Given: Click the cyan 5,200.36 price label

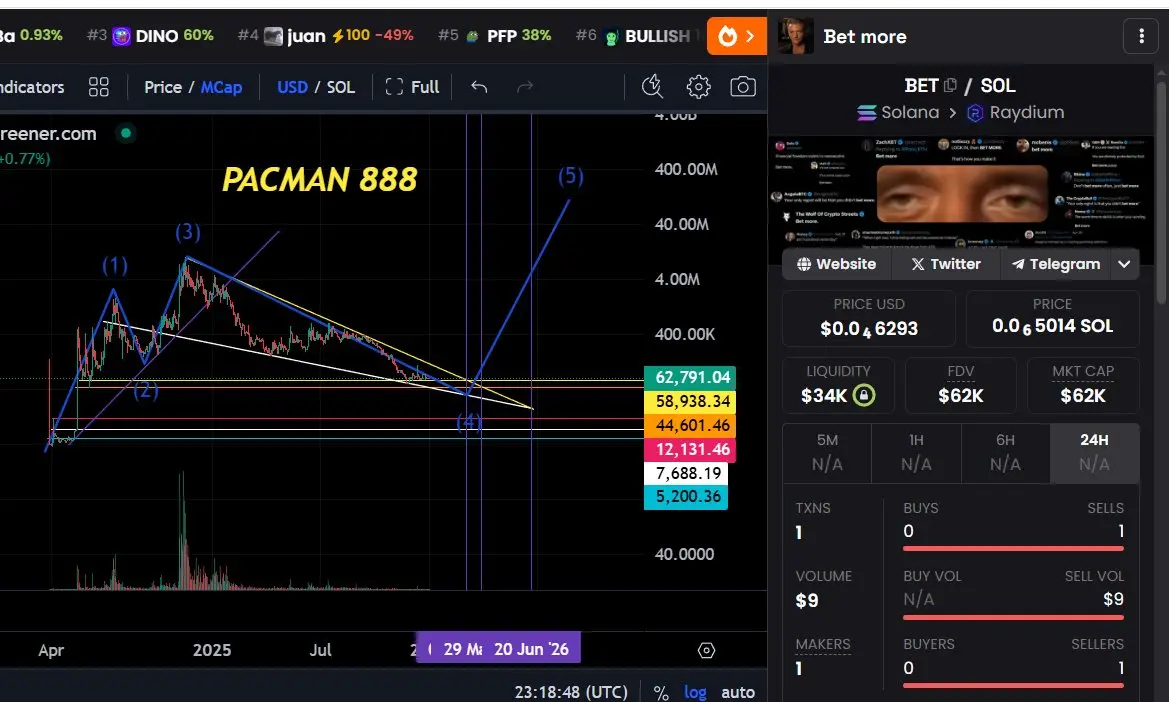Looking at the screenshot, I should click(x=686, y=496).
